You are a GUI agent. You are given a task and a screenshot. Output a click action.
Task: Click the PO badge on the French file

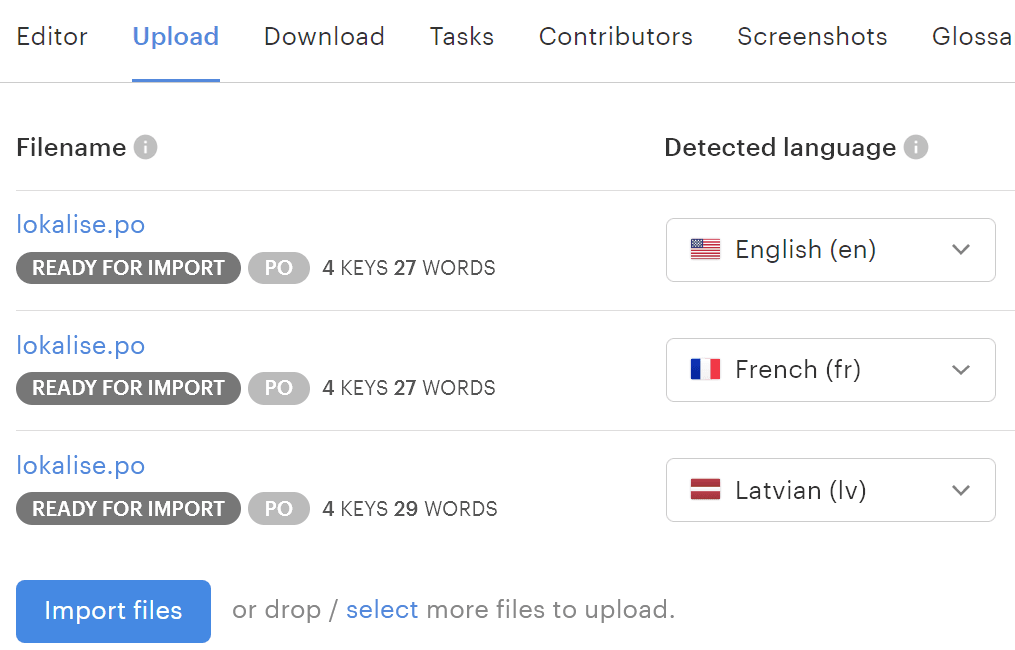279,388
